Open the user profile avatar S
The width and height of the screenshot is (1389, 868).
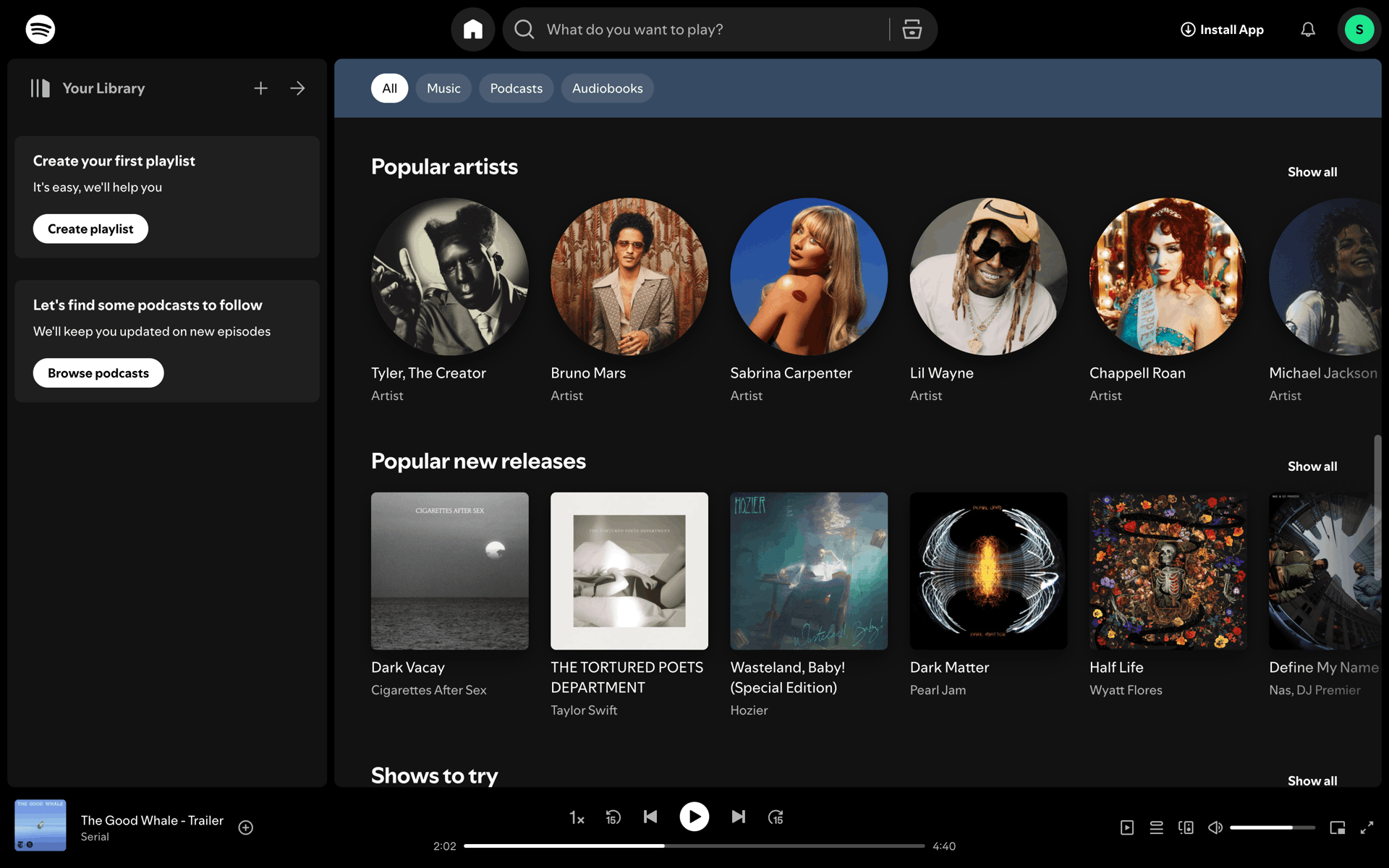coord(1359,30)
